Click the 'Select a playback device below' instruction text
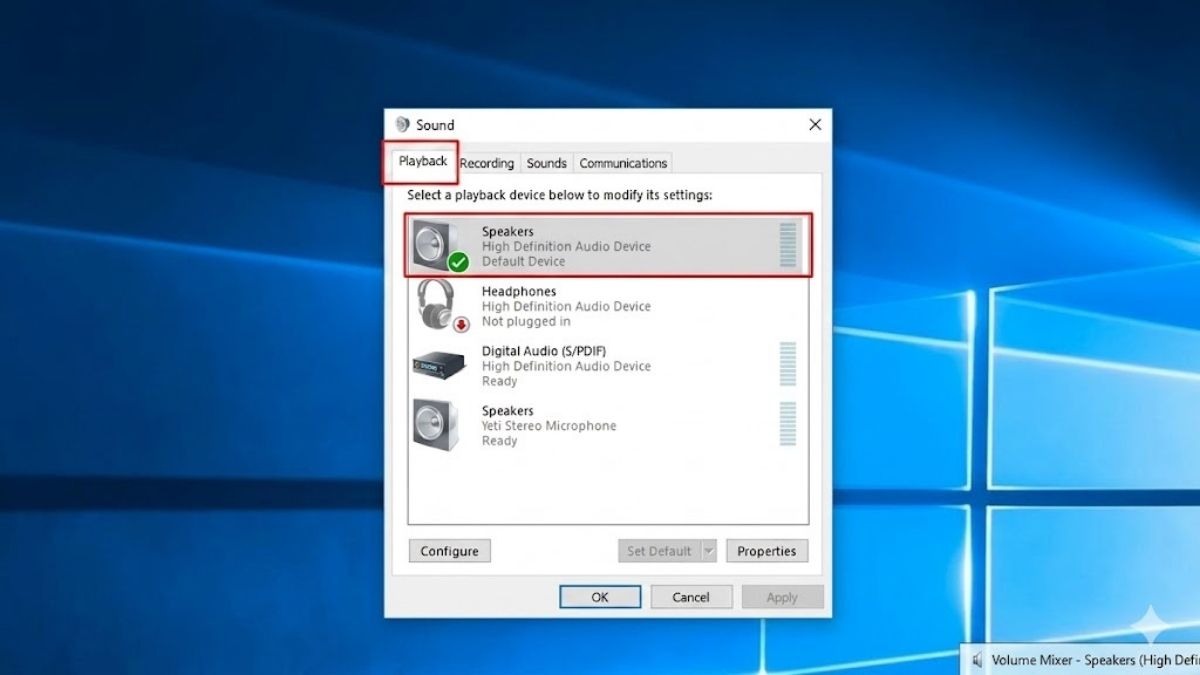 (560, 195)
